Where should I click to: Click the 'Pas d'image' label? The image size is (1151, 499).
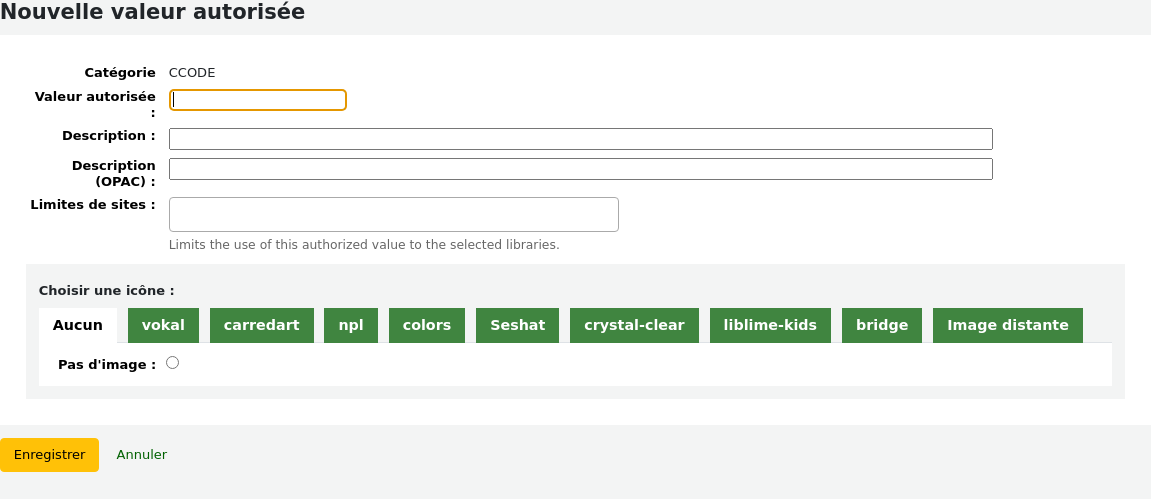pos(107,365)
